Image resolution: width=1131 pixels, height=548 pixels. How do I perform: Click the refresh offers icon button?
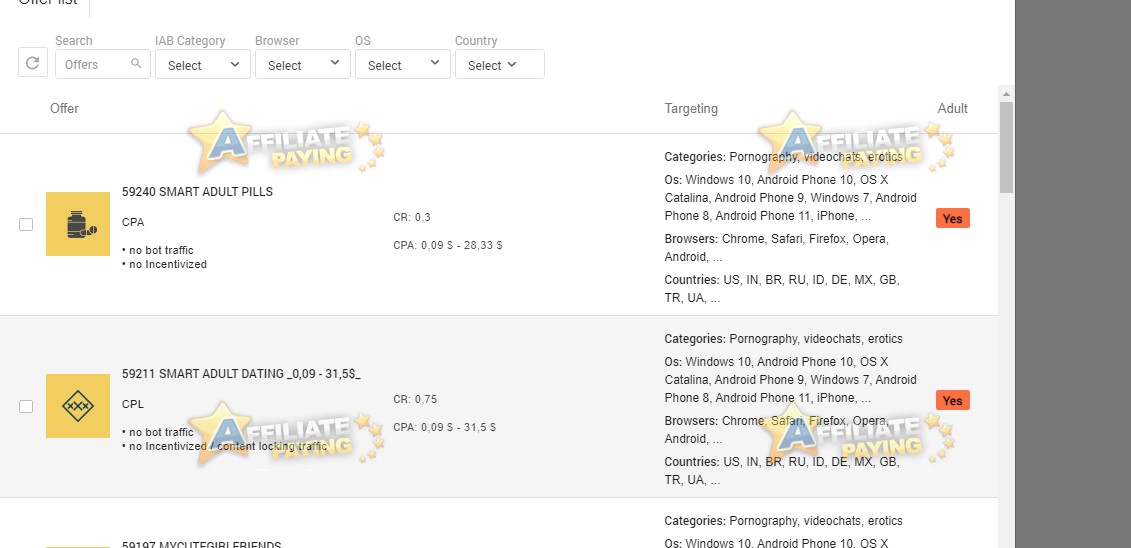[x=32, y=63]
